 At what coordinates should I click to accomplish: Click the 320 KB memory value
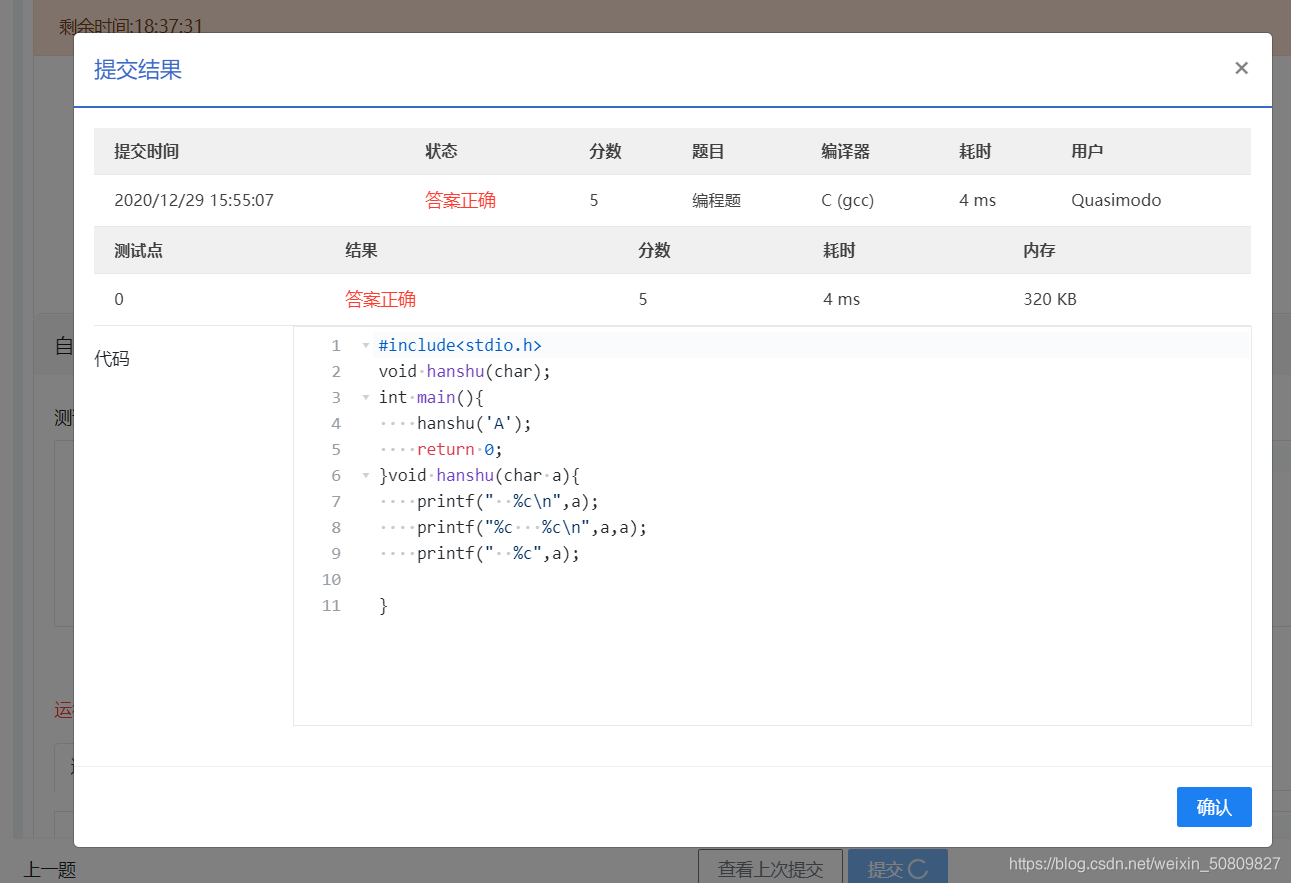point(1050,299)
